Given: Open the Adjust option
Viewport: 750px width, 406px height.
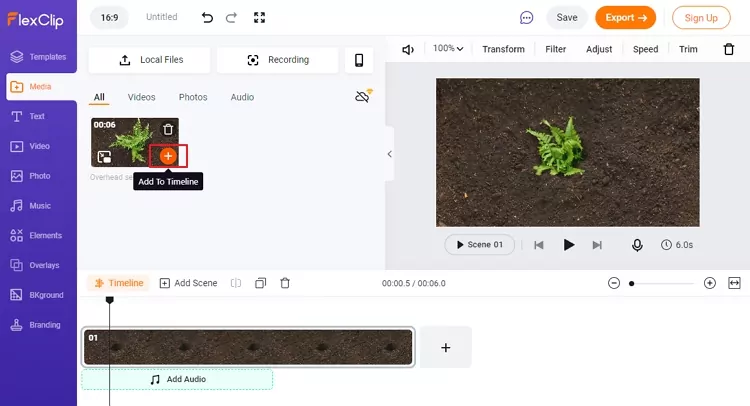Looking at the screenshot, I should pyautogui.click(x=599, y=49).
